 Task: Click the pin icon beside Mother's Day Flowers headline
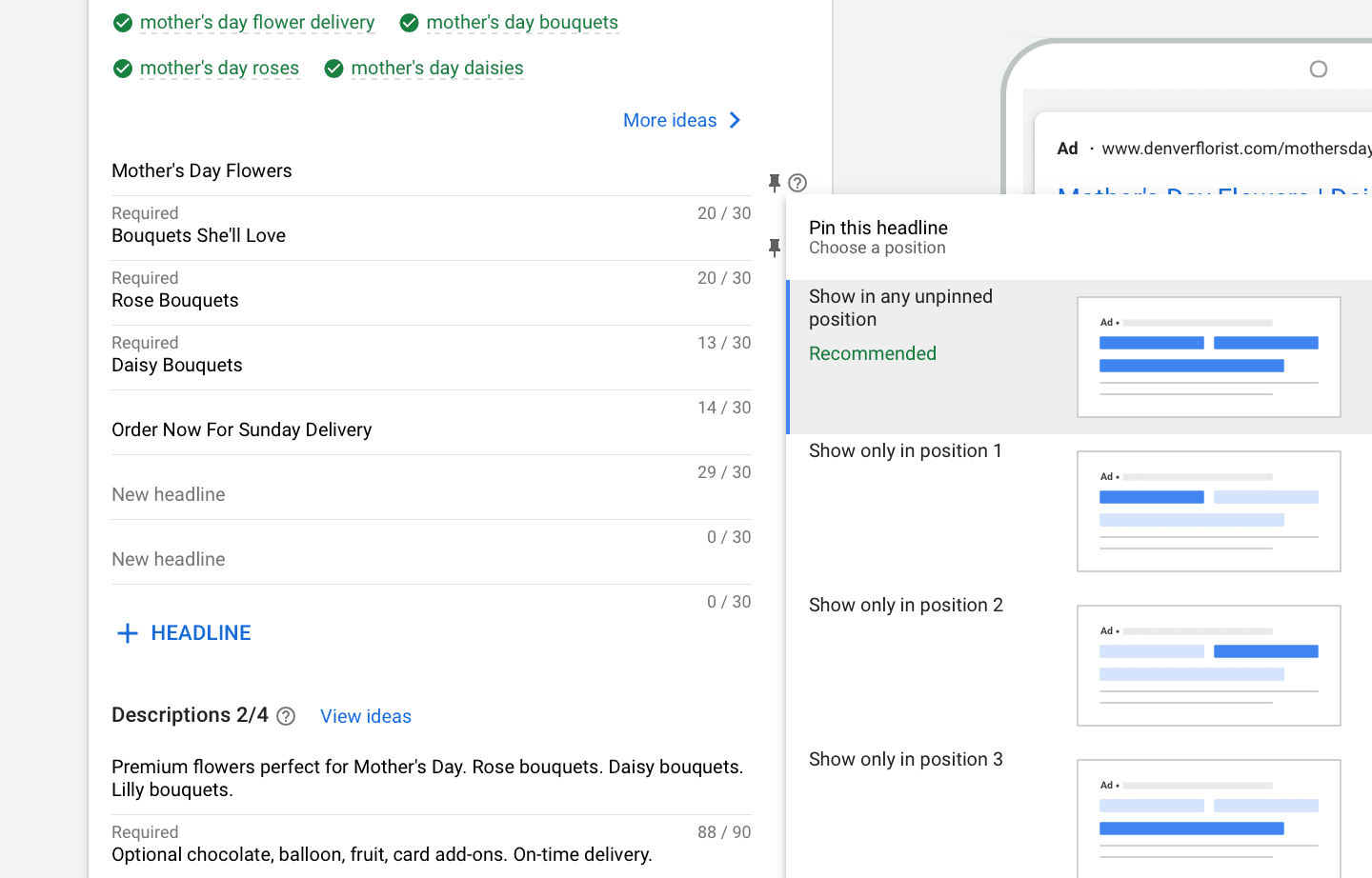(775, 182)
